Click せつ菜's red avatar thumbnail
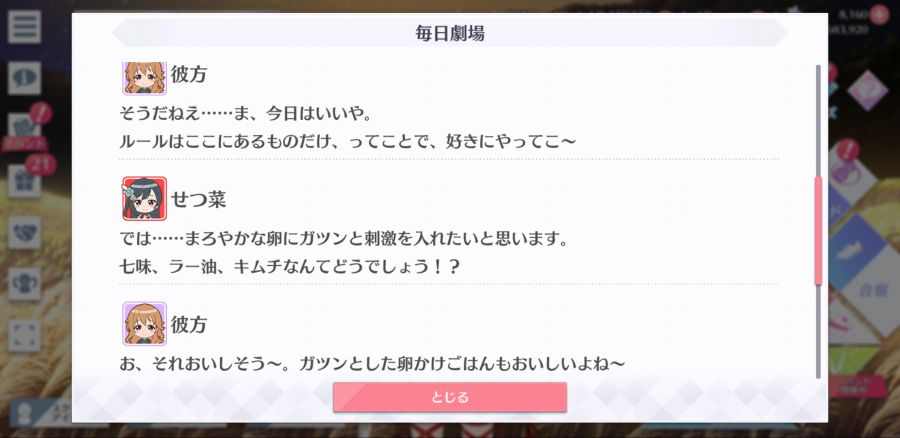The width and height of the screenshot is (900, 438). tap(145, 199)
